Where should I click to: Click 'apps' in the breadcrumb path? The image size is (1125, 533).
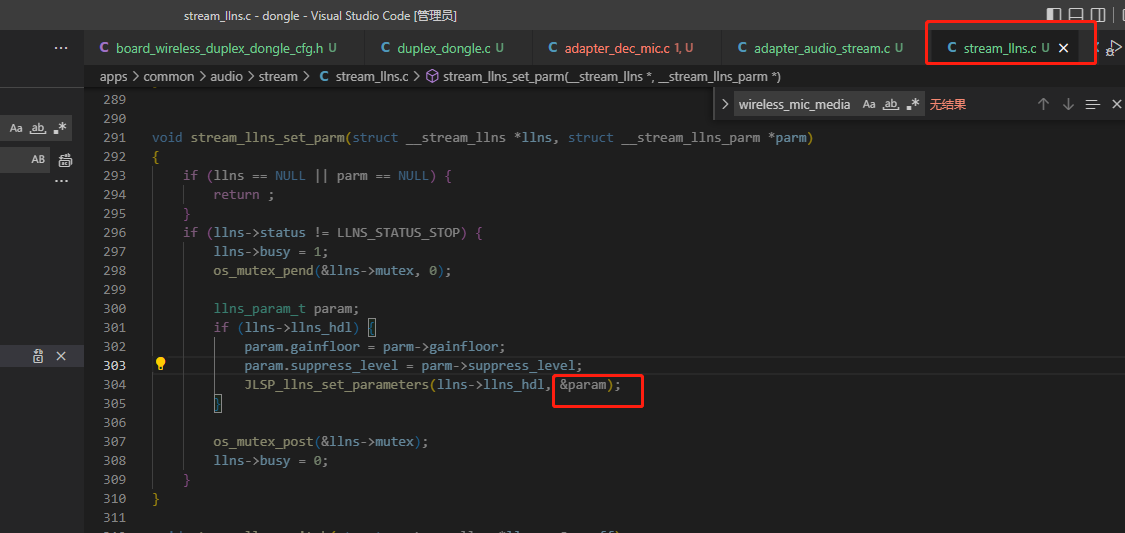click(113, 76)
